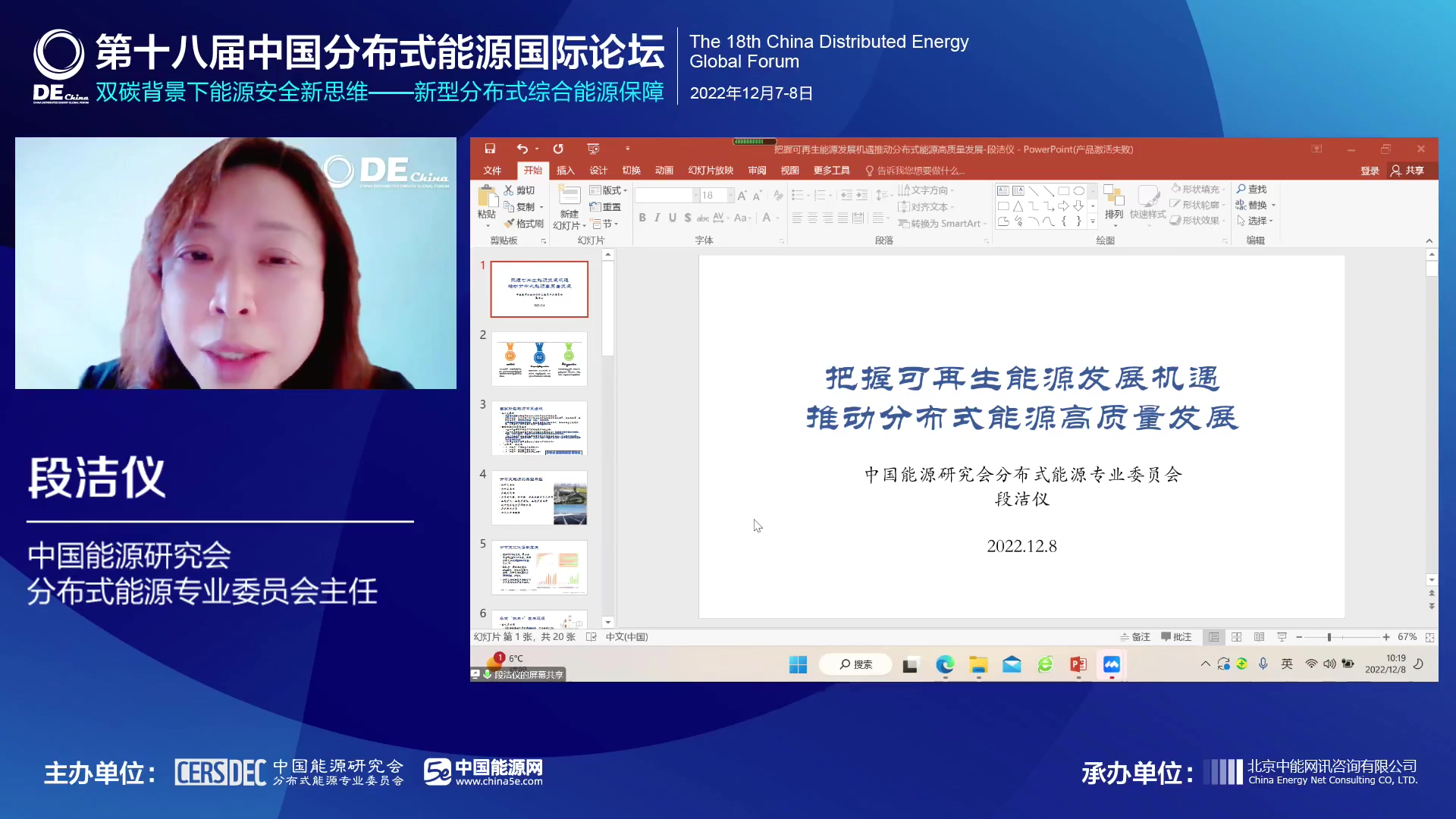Image resolution: width=1456 pixels, height=819 pixels.
Task: Toggle Bold formatting button
Action: 642,218
